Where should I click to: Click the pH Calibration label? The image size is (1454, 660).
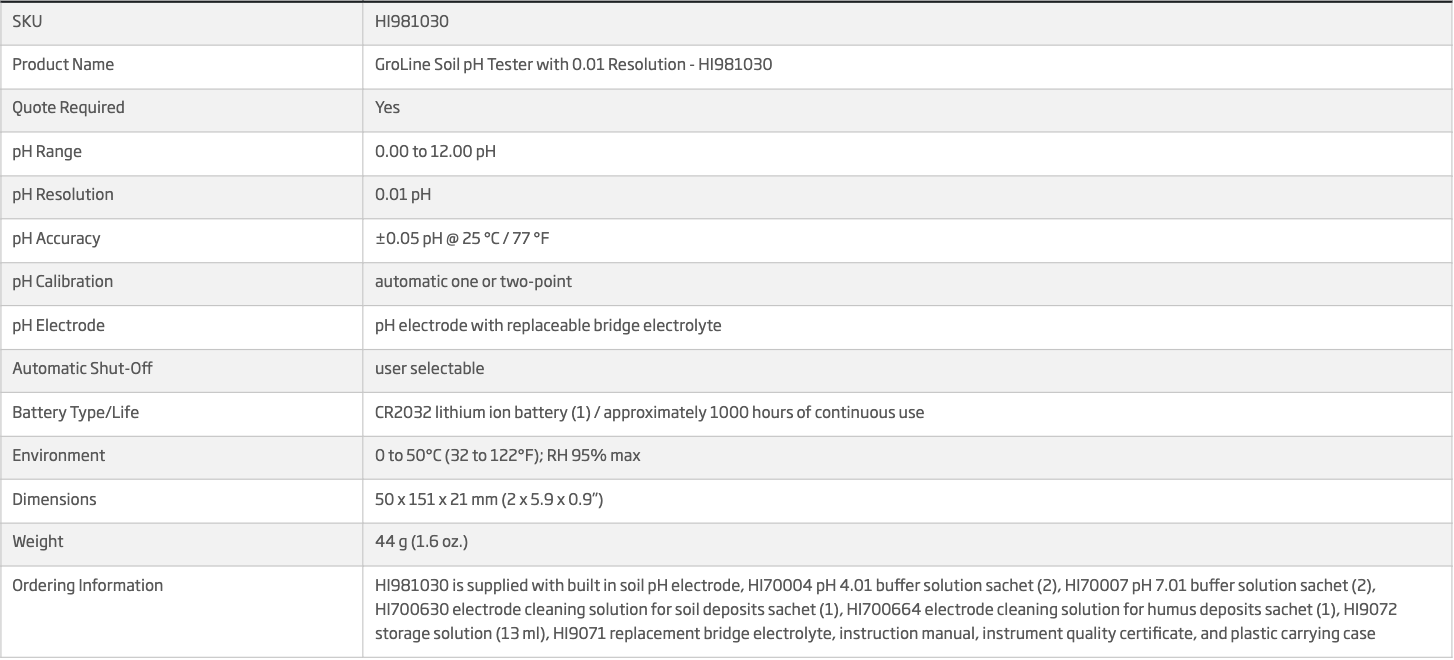pos(63,281)
